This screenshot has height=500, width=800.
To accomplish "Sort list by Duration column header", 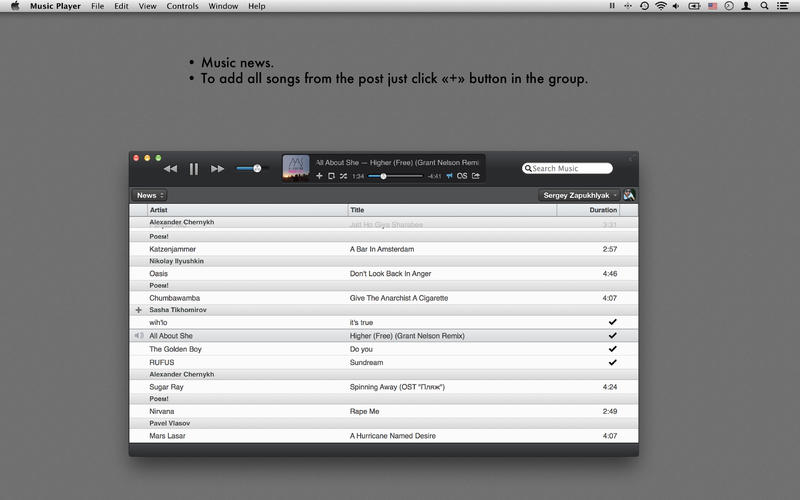I will pyautogui.click(x=588, y=210).
